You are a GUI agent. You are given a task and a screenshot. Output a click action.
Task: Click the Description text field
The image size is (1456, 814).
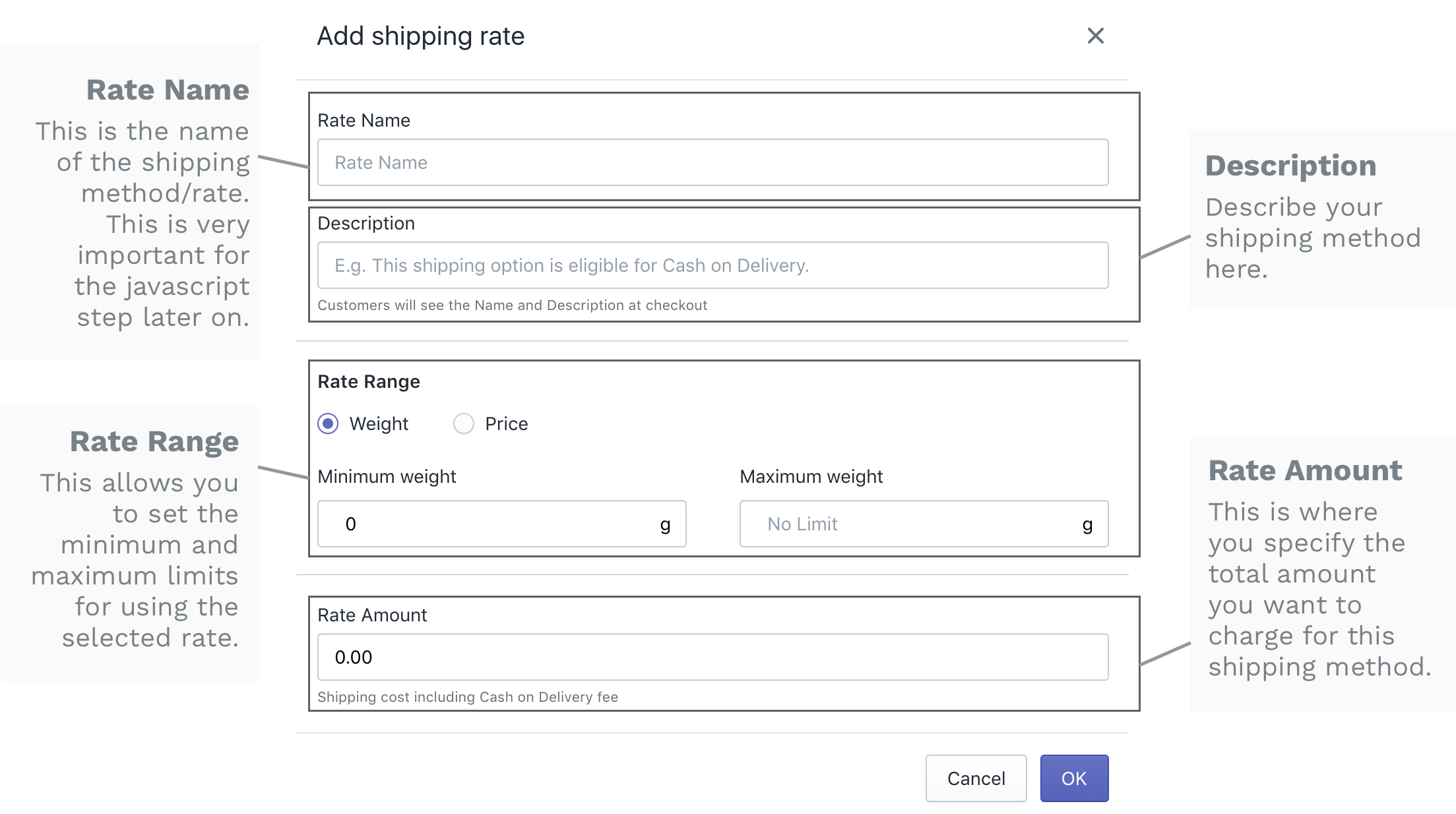(712, 265)
